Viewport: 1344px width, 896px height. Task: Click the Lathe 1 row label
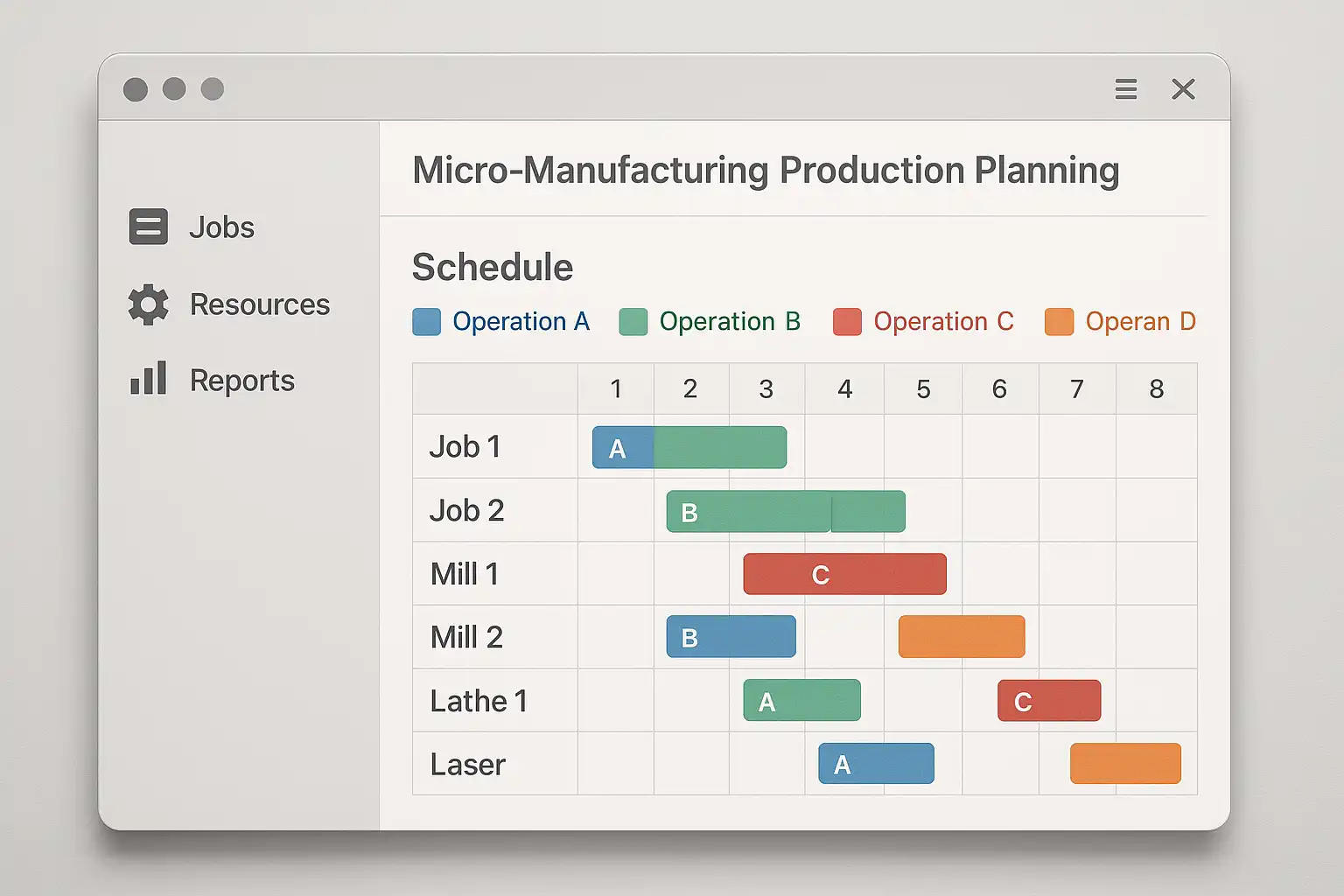[479, 701]
